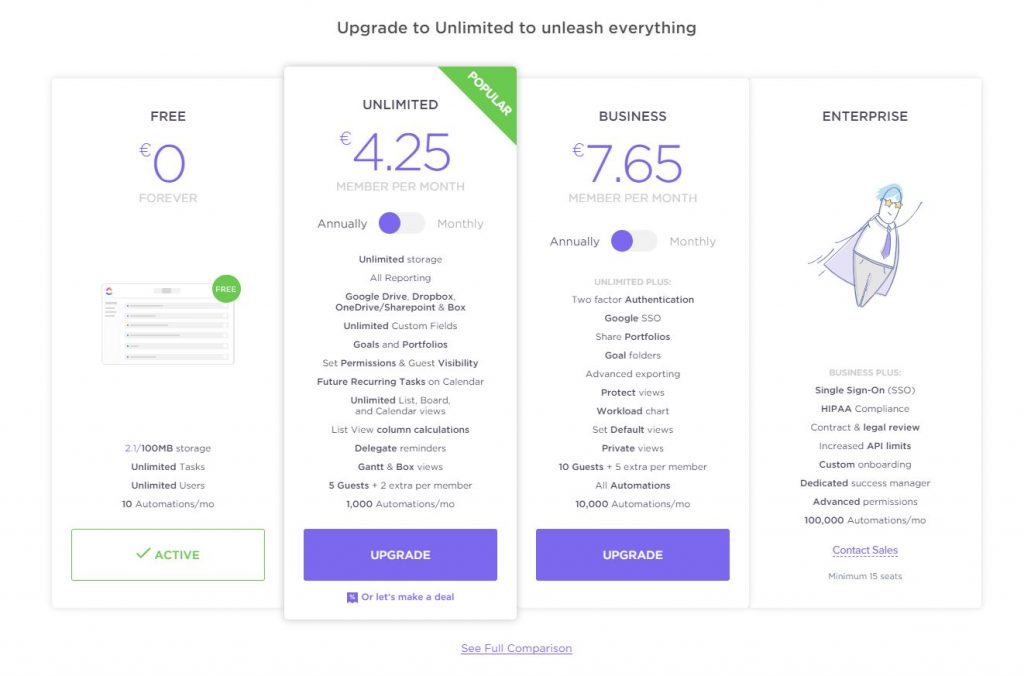
Task: Select Monthly billing for Business plan
Action: [x=692, y=241]
